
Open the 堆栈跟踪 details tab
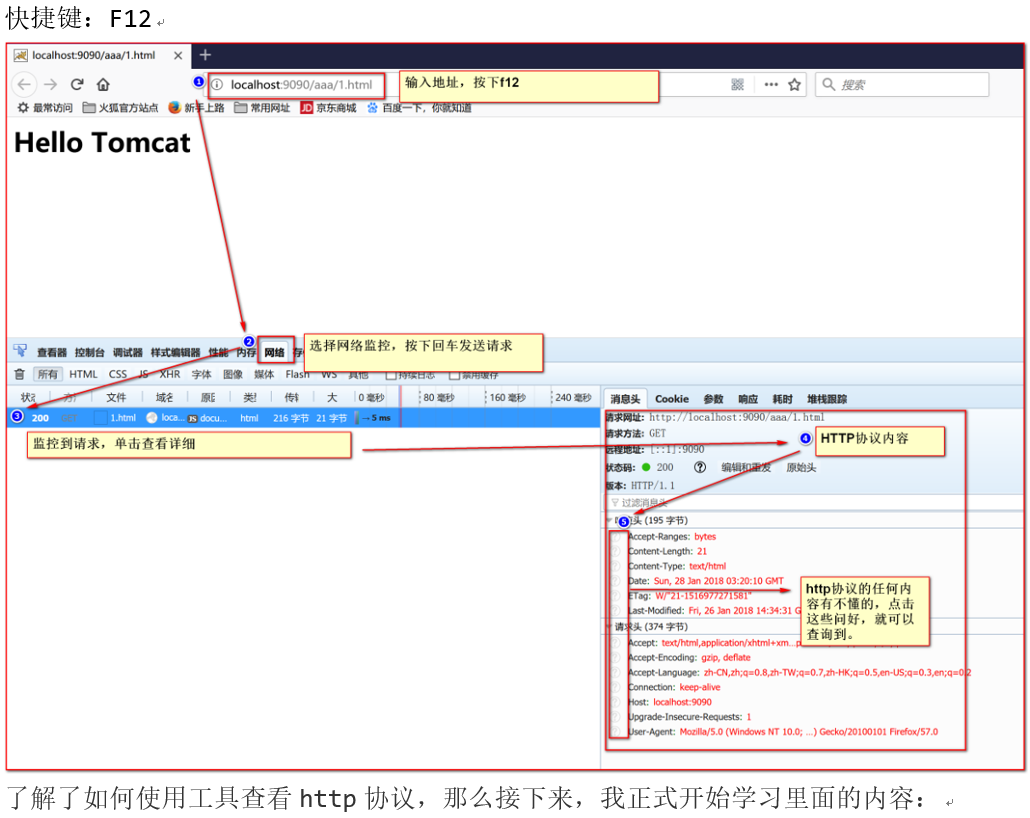click(x=827, y=399)
